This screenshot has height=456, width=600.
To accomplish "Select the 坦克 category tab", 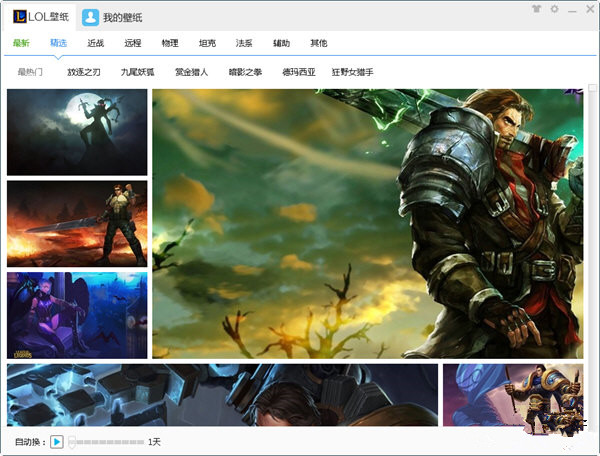I will pyautogui.click(x=207, y=44).
